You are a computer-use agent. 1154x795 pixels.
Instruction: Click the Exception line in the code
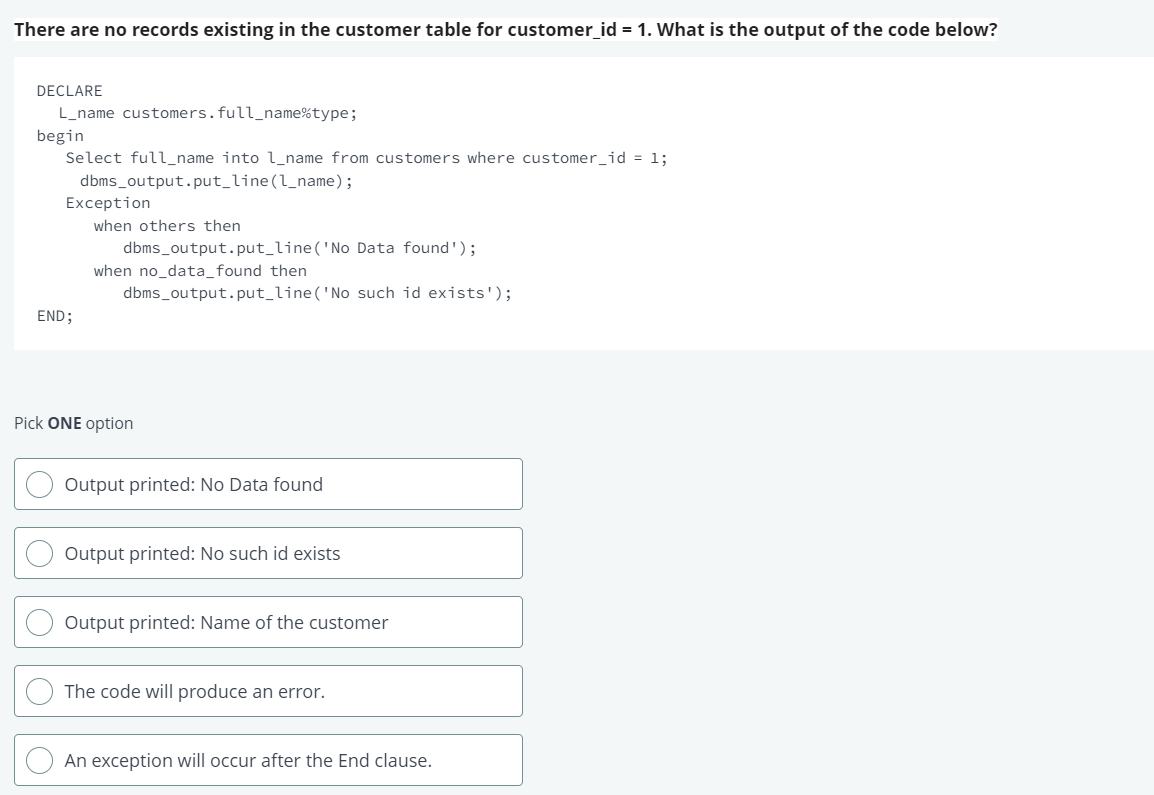click(x=108, y=202)
